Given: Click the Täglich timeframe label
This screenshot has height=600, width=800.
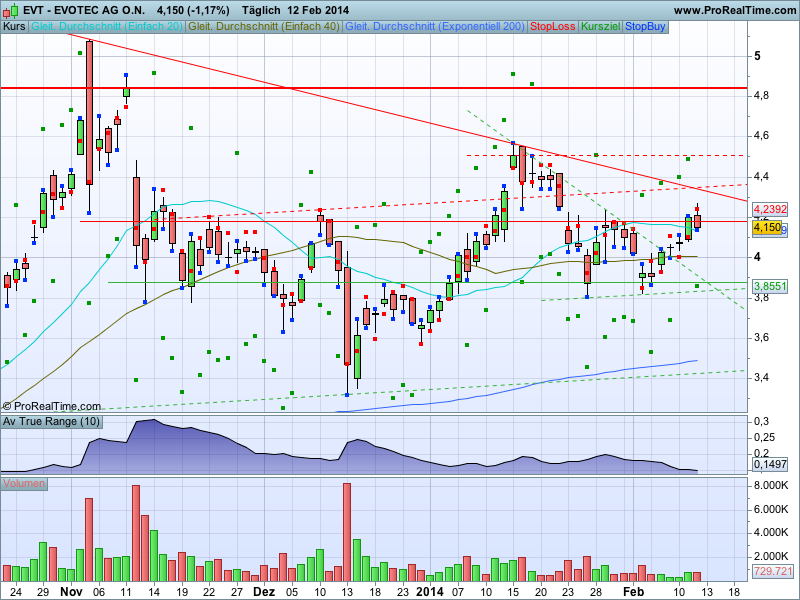Looking at the screenshot, I should pyautogui.click(x=261, y=10).
